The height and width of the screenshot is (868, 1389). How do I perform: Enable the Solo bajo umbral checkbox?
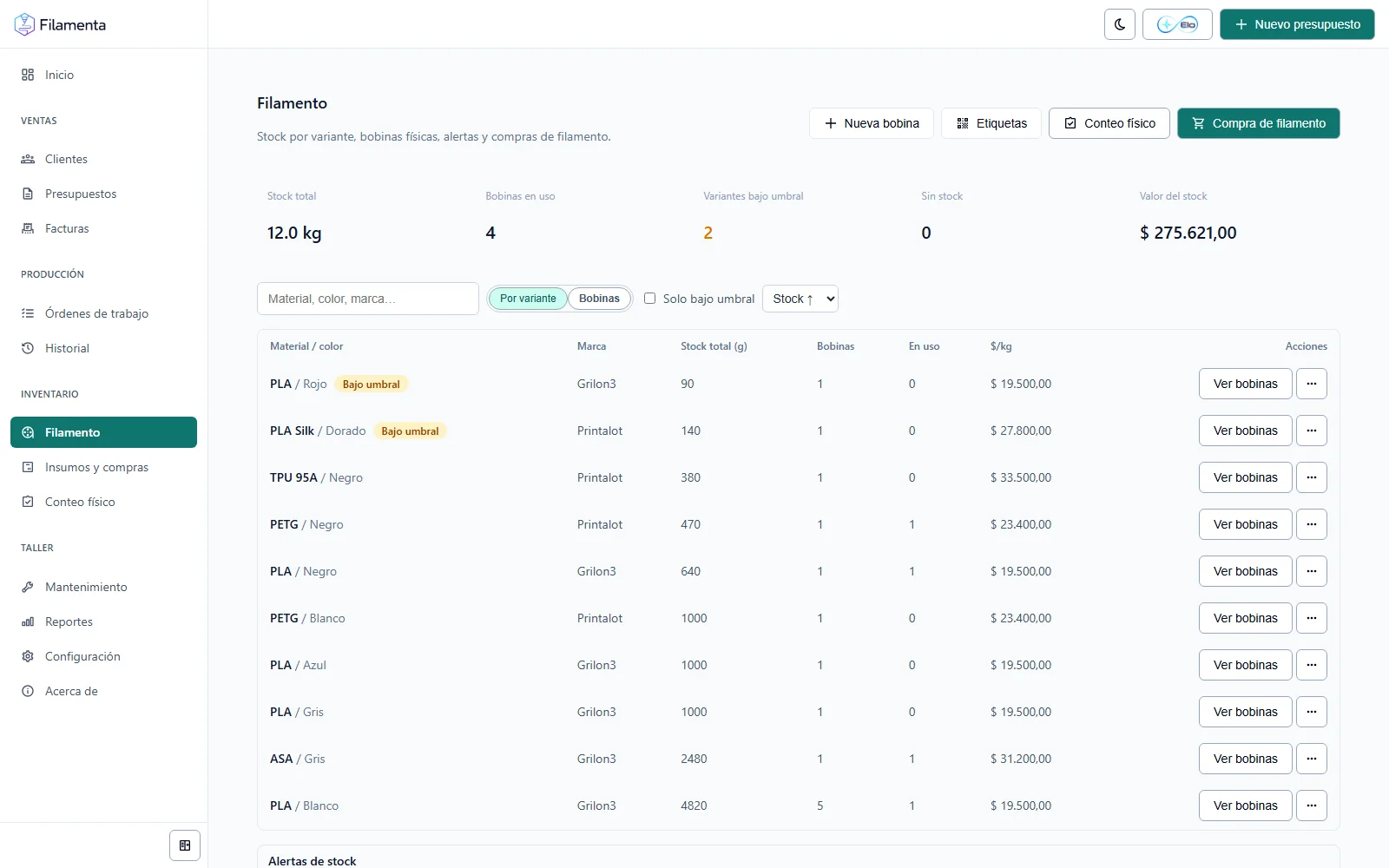(649, 299)
